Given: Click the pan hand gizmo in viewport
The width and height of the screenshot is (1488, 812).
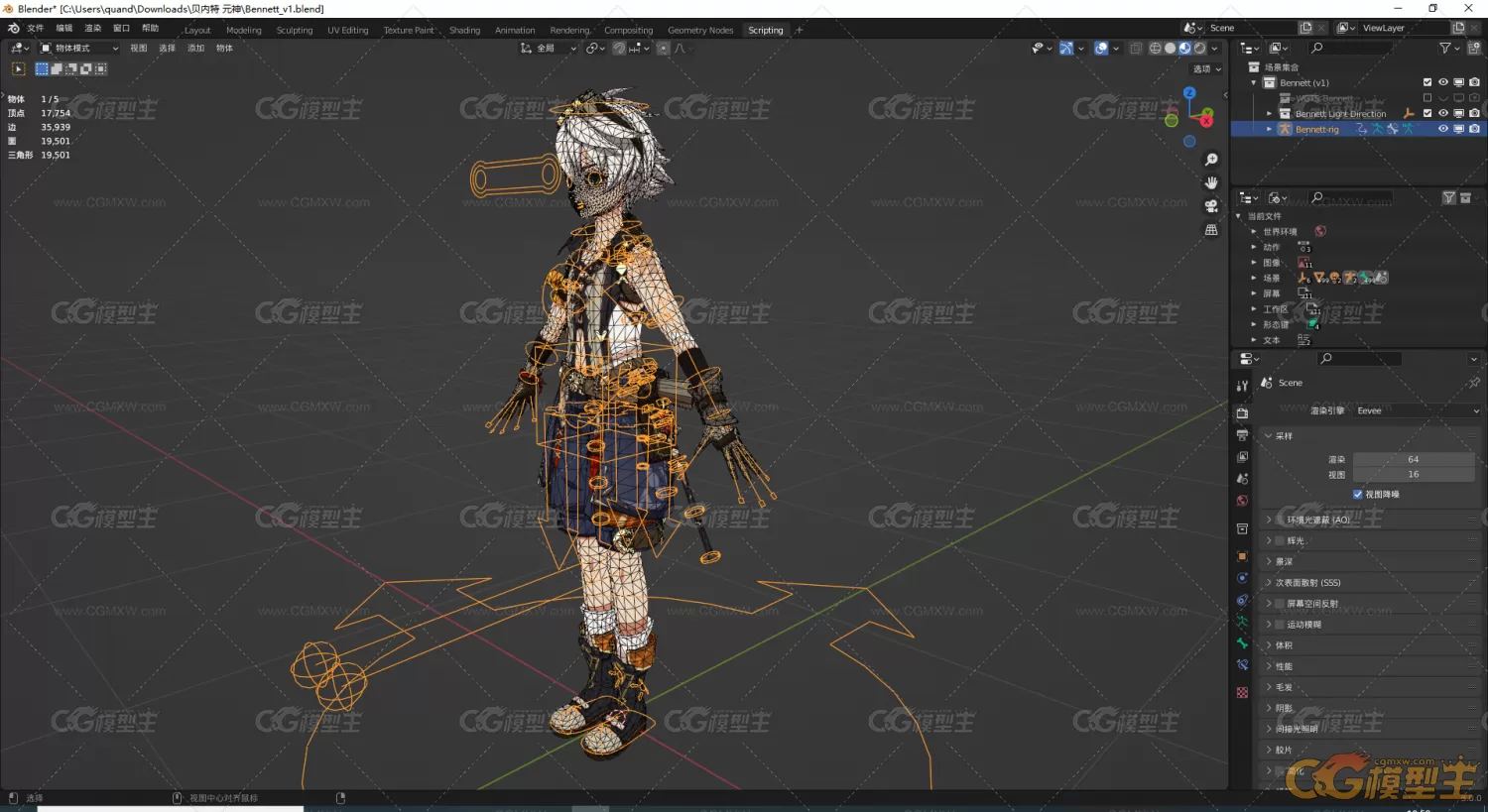Looking at the screenshot, I should (x=1211, y=182).
